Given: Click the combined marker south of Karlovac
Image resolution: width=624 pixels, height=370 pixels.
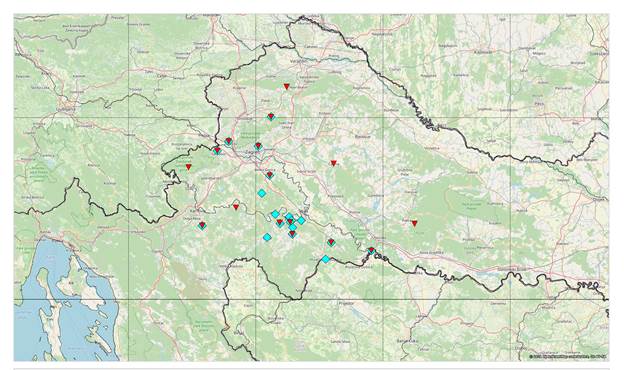Looking at the screenshot, I should 202,226.
